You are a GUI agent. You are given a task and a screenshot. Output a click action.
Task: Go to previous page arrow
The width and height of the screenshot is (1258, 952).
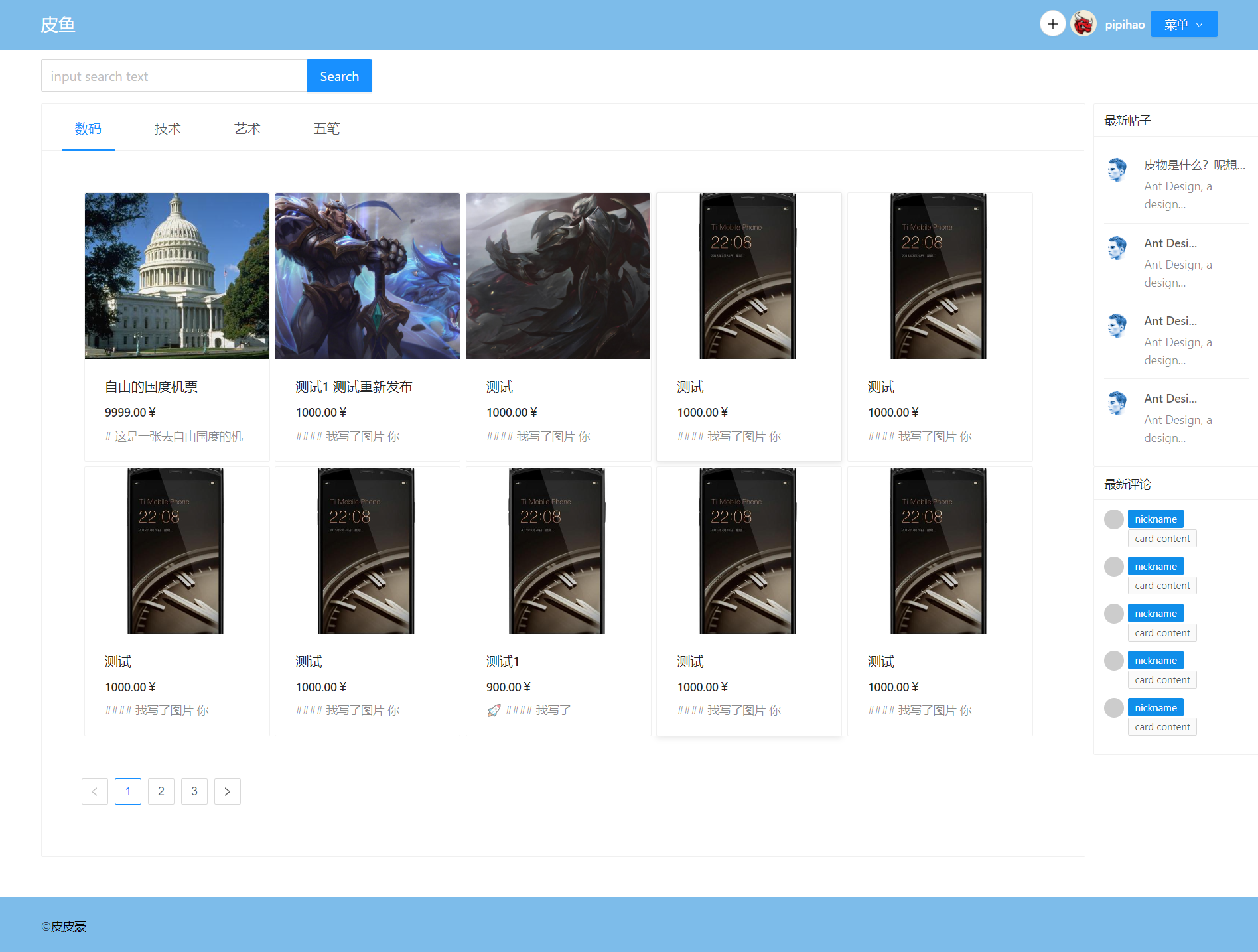(x=95, y=791)
